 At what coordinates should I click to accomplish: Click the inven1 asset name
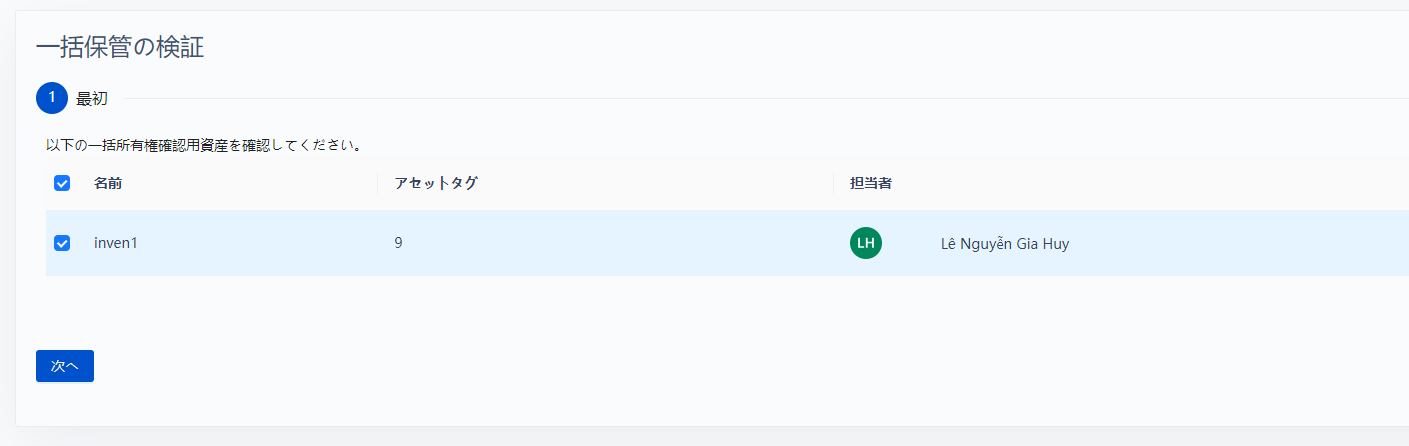click(115, 243)
